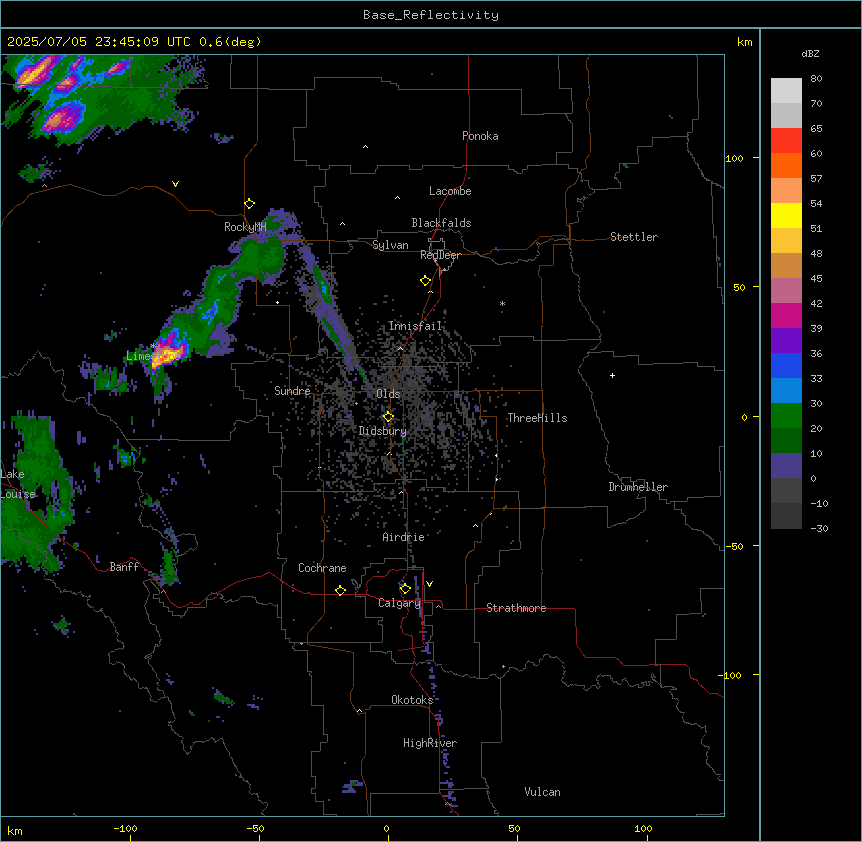862x842 pixels.
Task: Click the Lacombe city label
Action: [x=450, y=191]
